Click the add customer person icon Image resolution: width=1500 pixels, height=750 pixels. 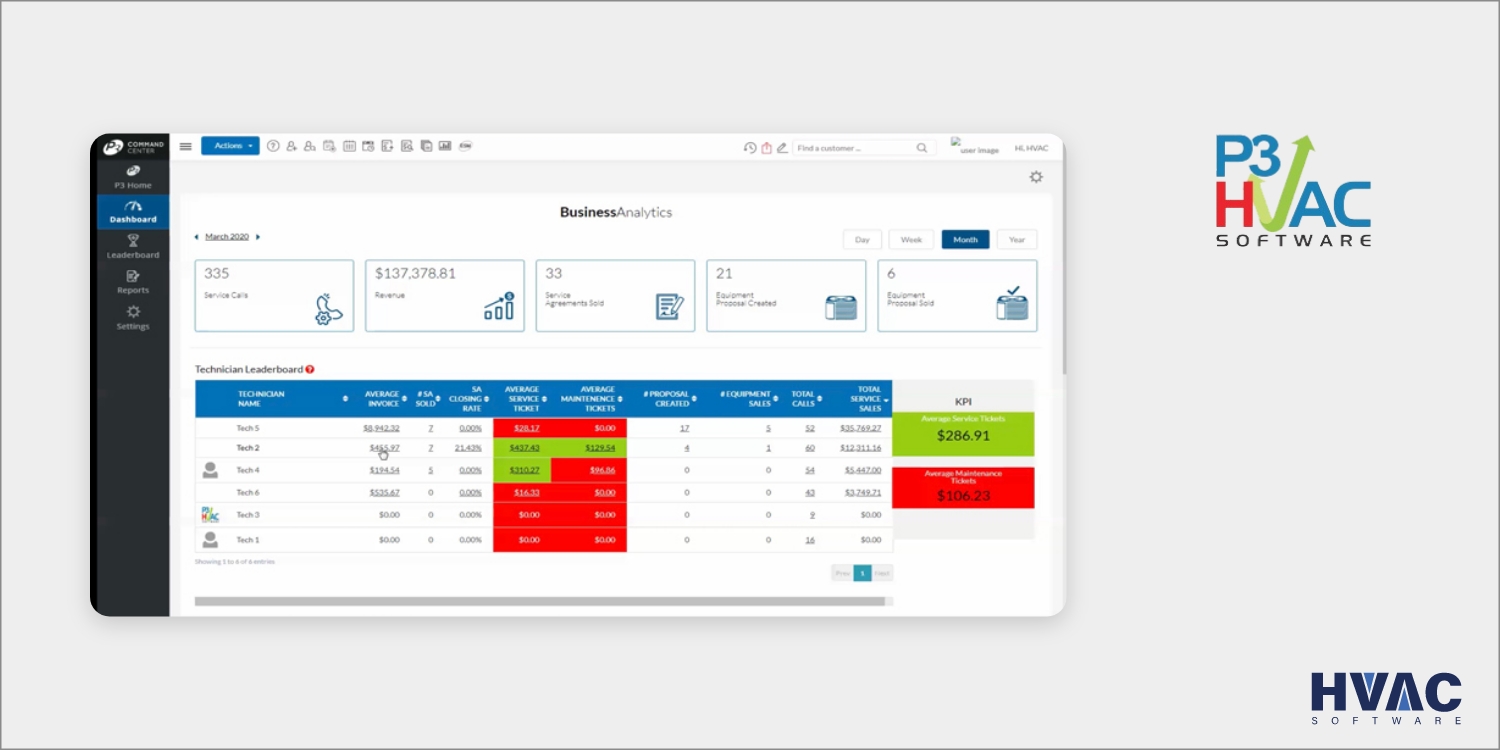pyautogui.click(x=291, y=146)
